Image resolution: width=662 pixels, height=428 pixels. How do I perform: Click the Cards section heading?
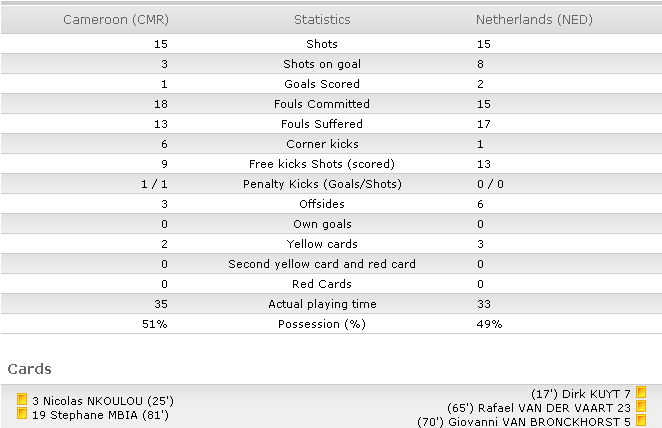point(30,369)
